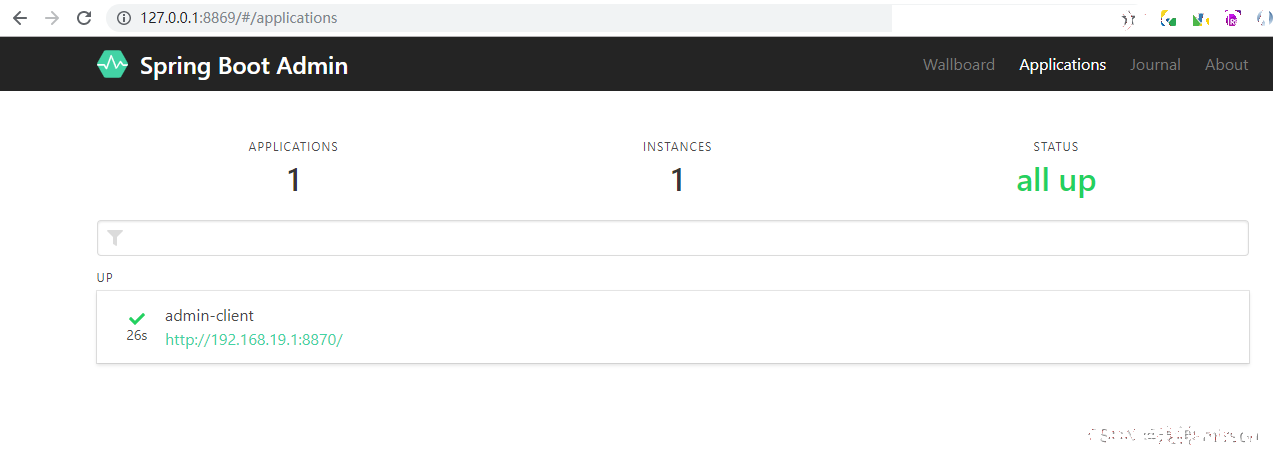Click the all up status text
The height and width of the screenshot is (454, 1273).
point(1056,181)
